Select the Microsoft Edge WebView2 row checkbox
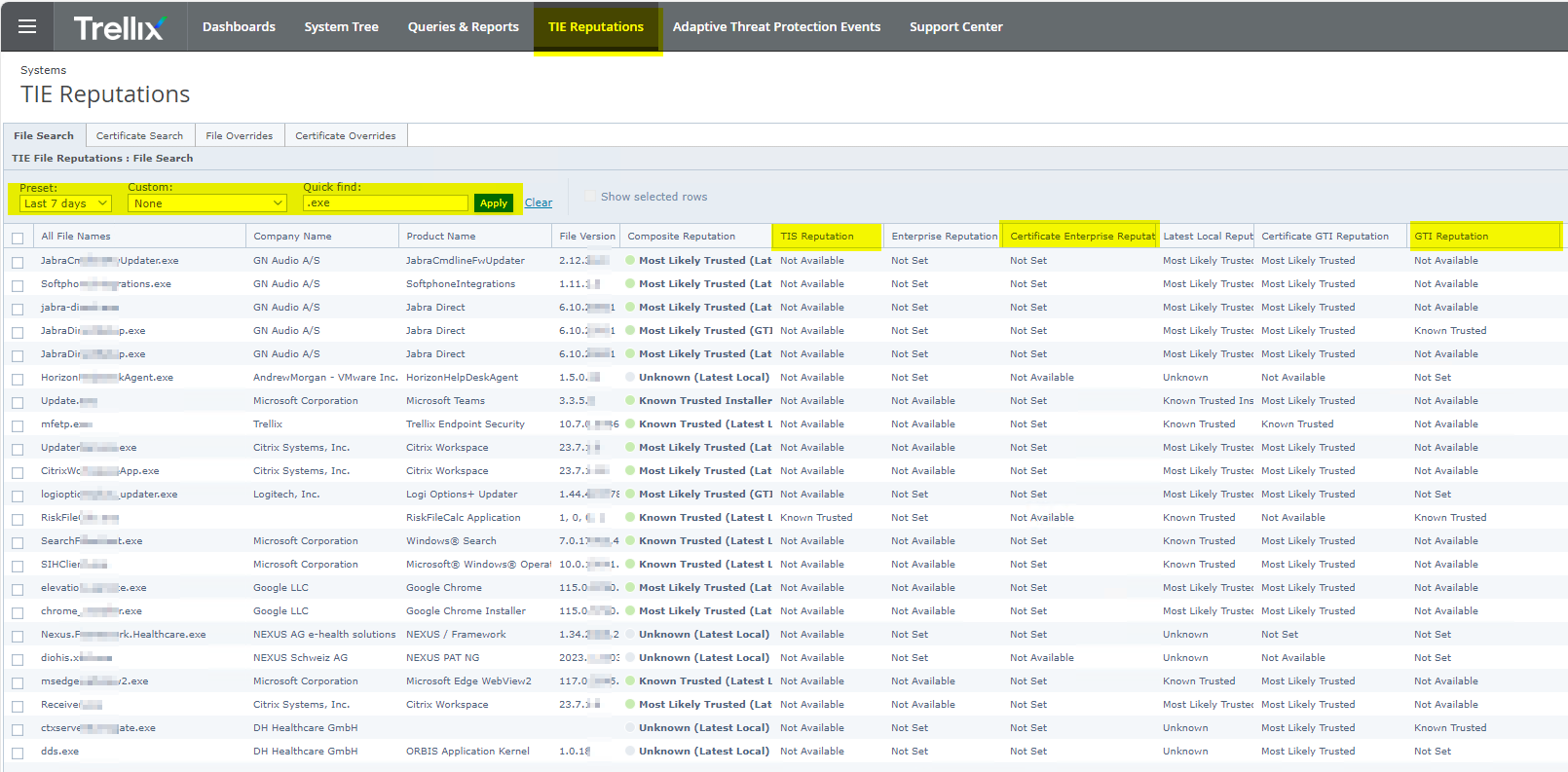This screenshot has width=1568, height=772. pyautogui.click(x=18, y=682)
